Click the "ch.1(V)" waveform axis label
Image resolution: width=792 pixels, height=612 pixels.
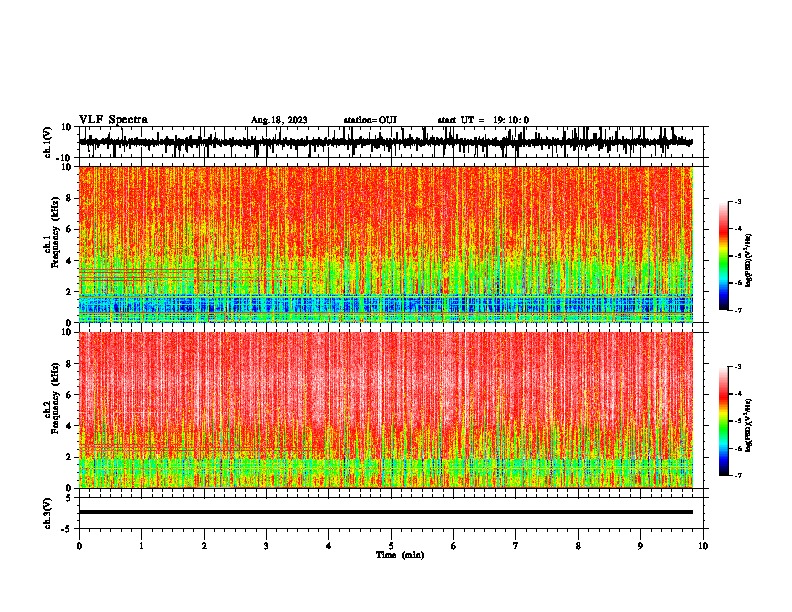click(48, 142)
